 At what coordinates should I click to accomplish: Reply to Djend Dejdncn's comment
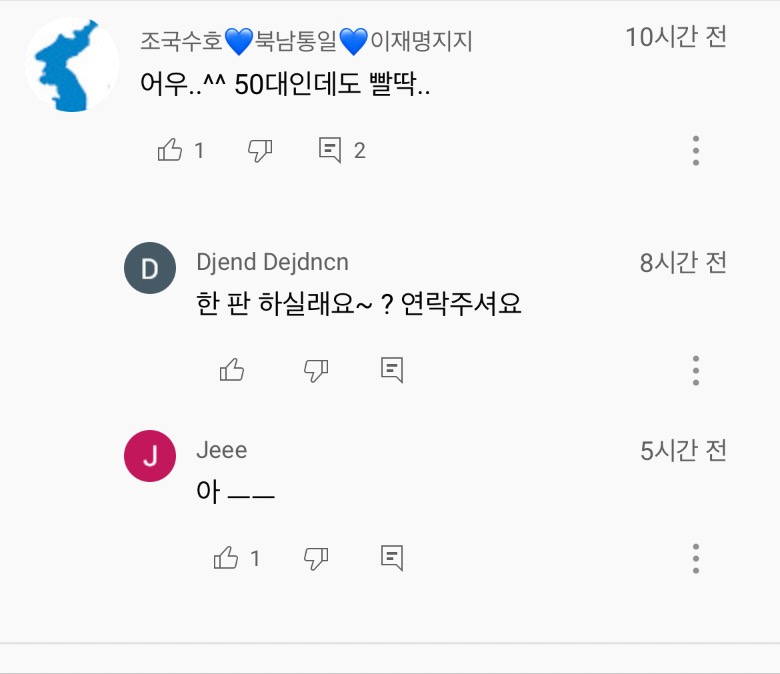[x=392, y=370]
